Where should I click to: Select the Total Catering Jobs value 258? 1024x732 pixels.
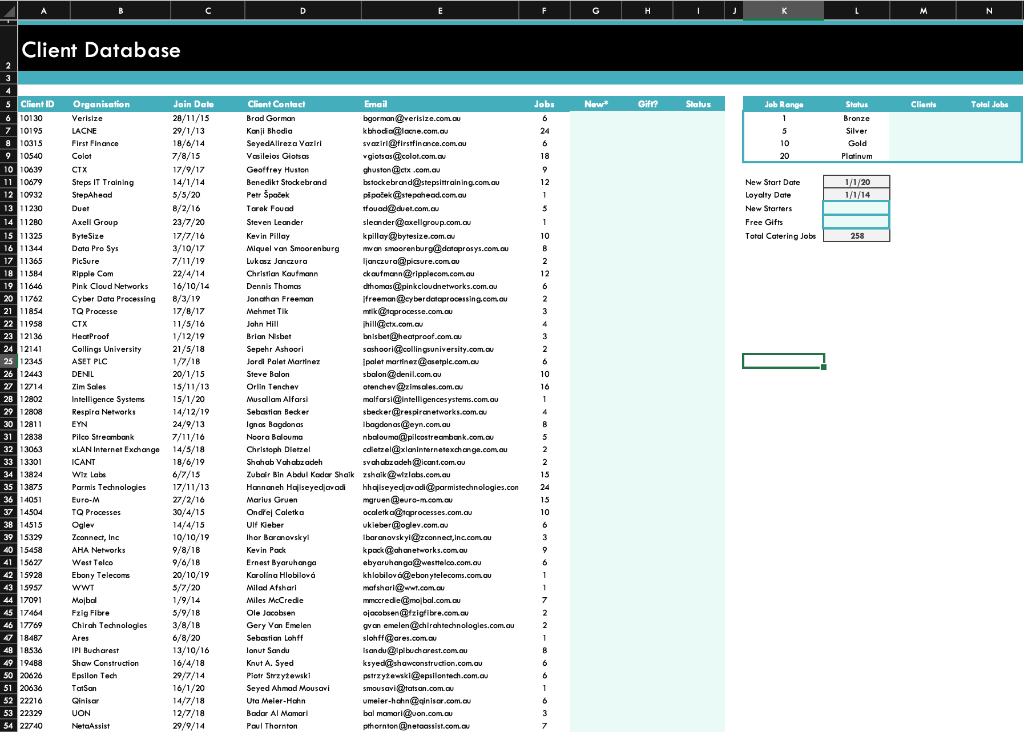[x=856, y=235]
